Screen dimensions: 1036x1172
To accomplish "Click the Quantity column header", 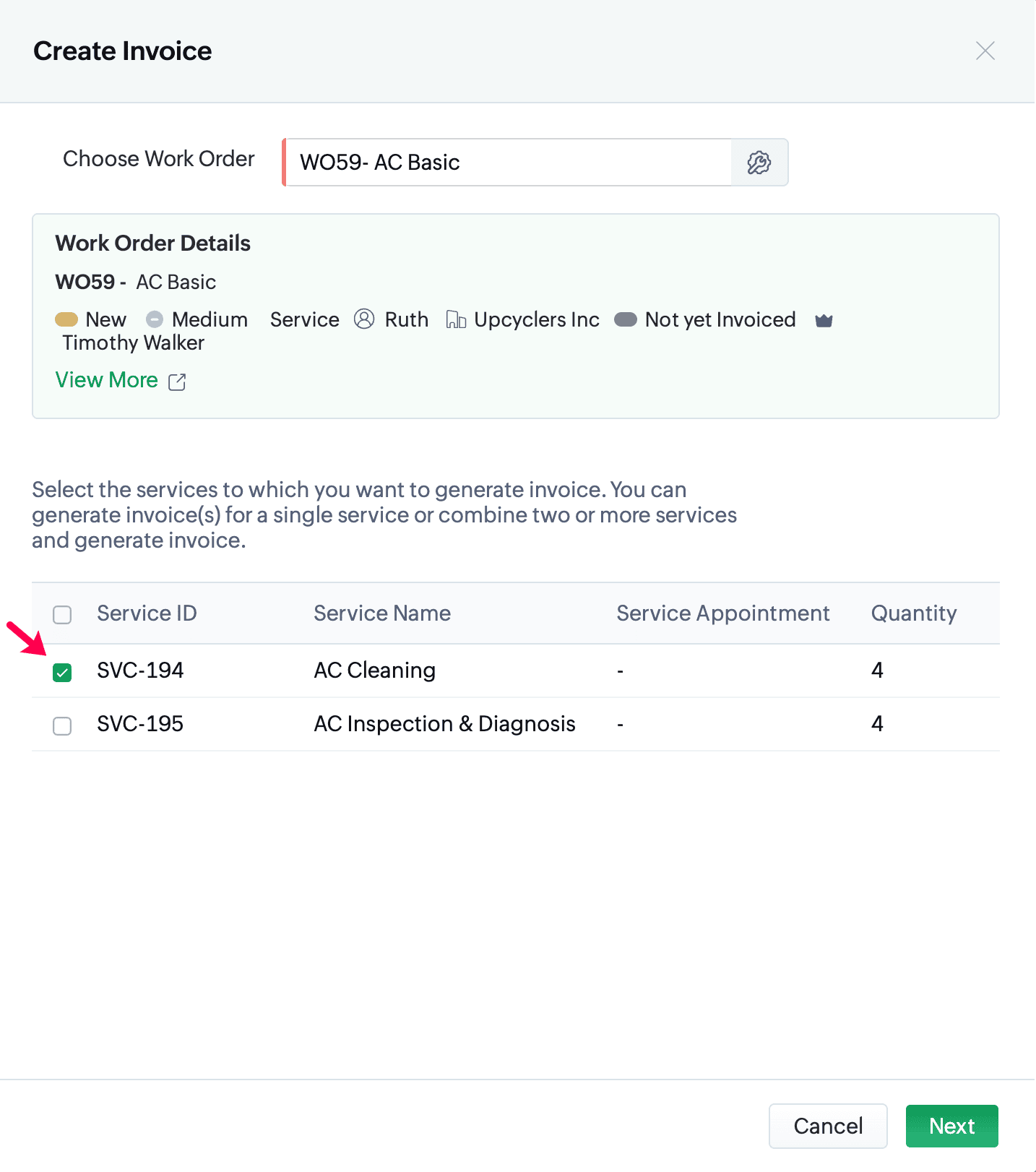I will pos(913,613).
